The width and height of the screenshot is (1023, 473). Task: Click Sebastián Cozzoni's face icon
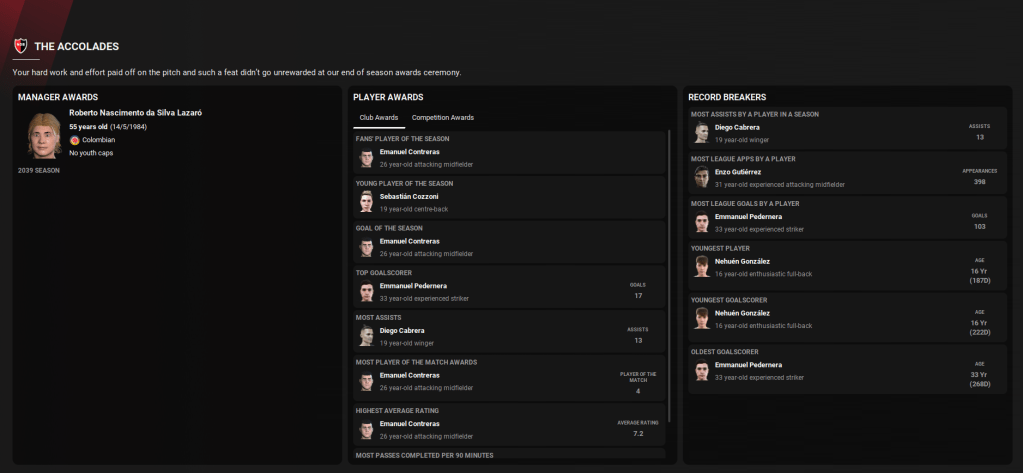(x=366, y=203)
